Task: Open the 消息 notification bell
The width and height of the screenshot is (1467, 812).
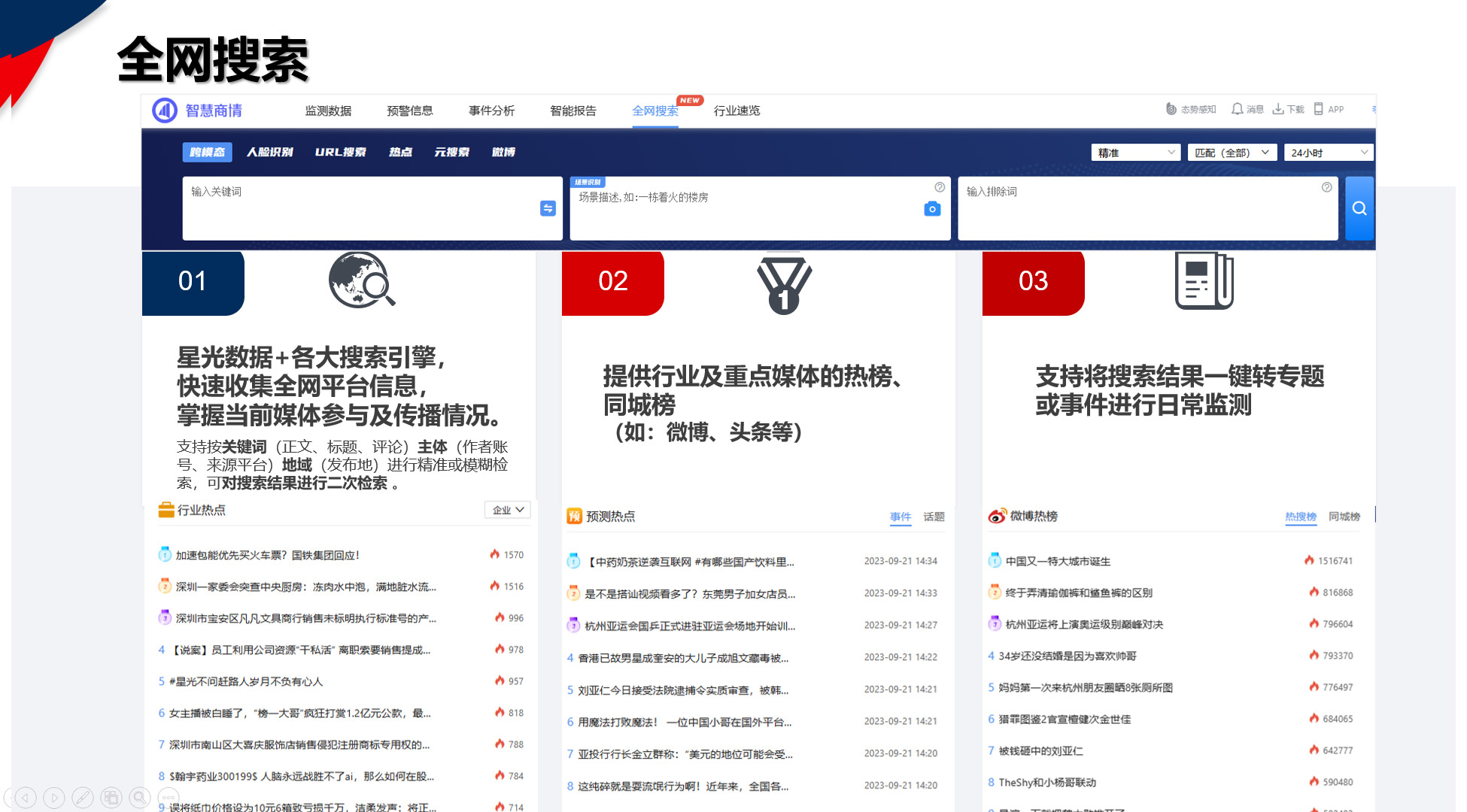Action: click(x=1238, y=109)
